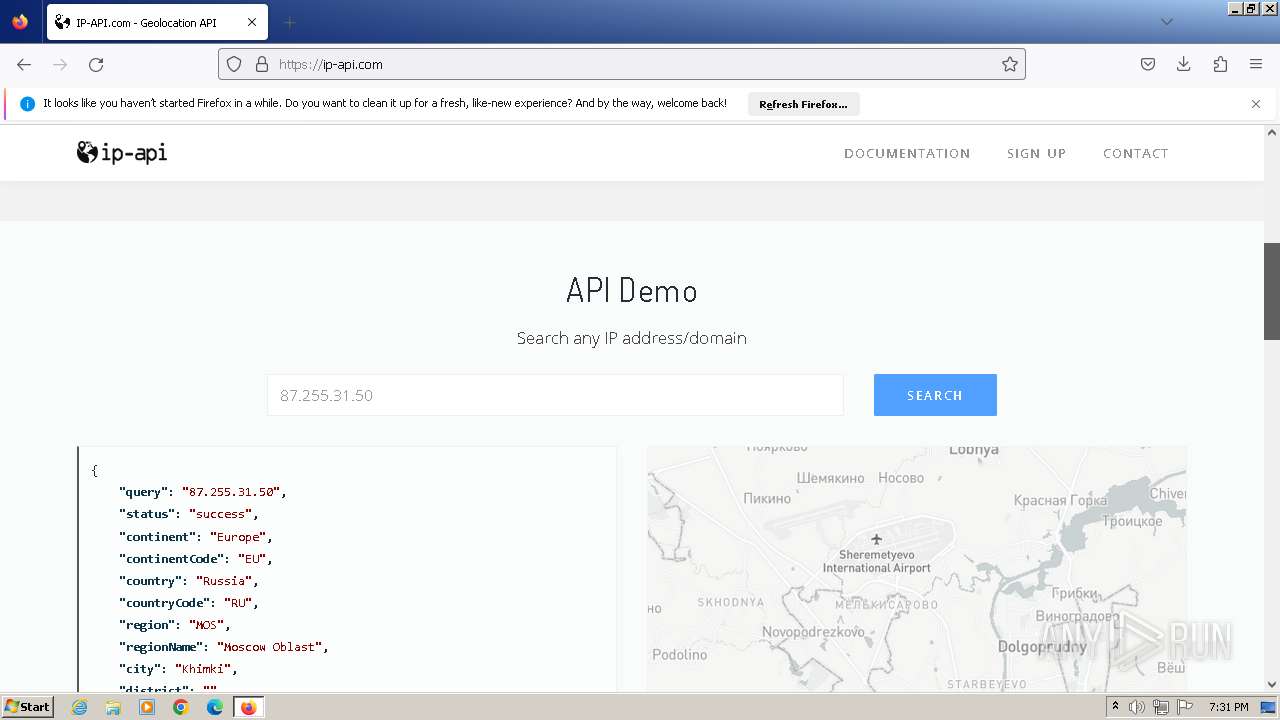Click the scrollbar down arrow
Screen dimensions: 1280x720
point(1272,685)
